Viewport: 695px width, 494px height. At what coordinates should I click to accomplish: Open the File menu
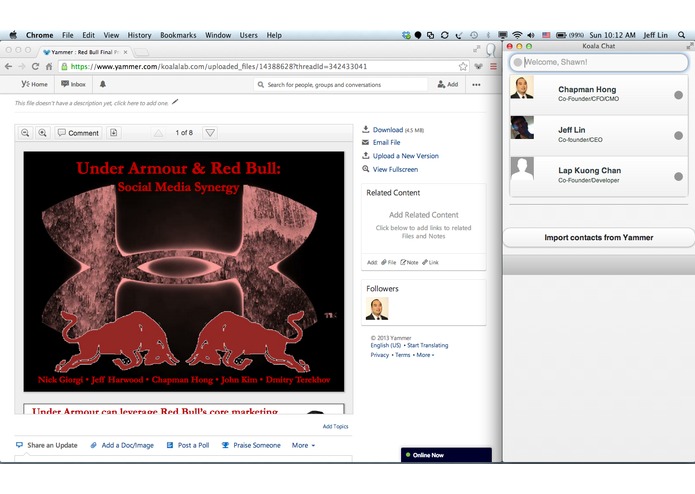click(x=67, y=35)
